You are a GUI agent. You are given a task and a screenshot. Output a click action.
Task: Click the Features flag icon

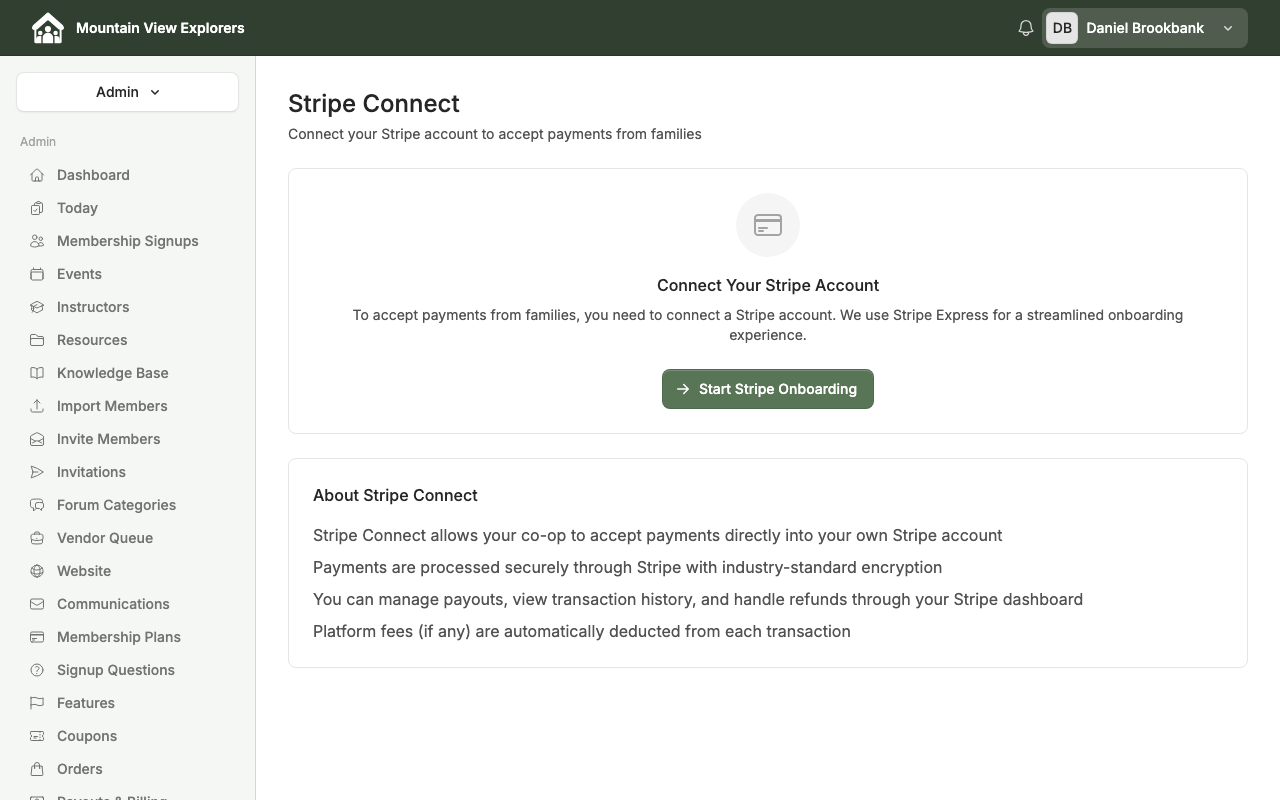pyautogui.click(x=37, y=703)
